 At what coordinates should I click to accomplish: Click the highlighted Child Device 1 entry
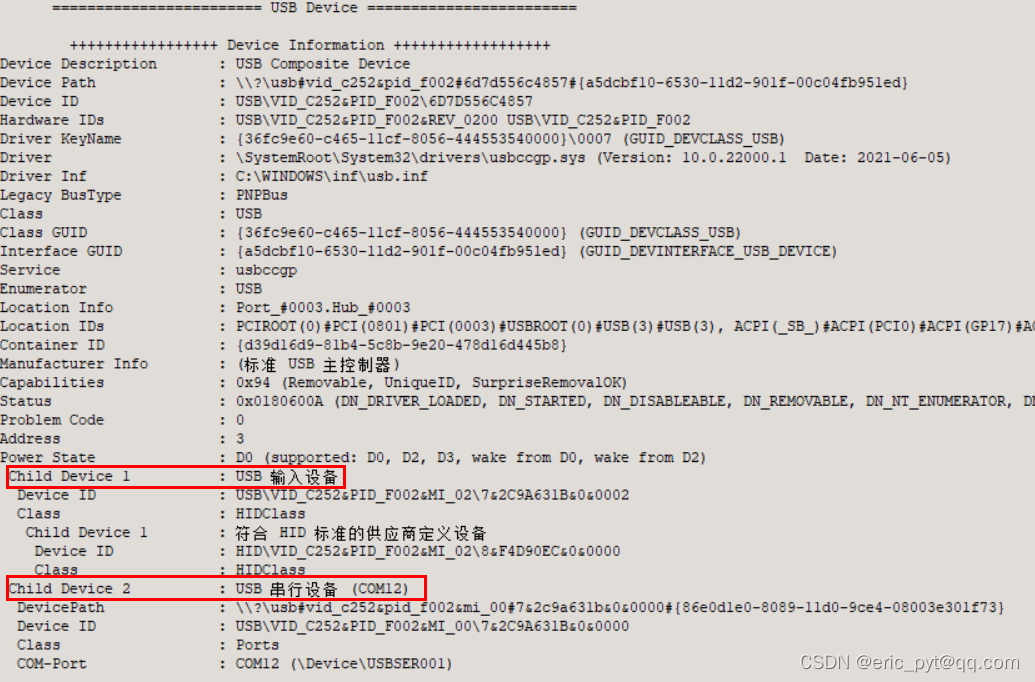tap(176, 477)
